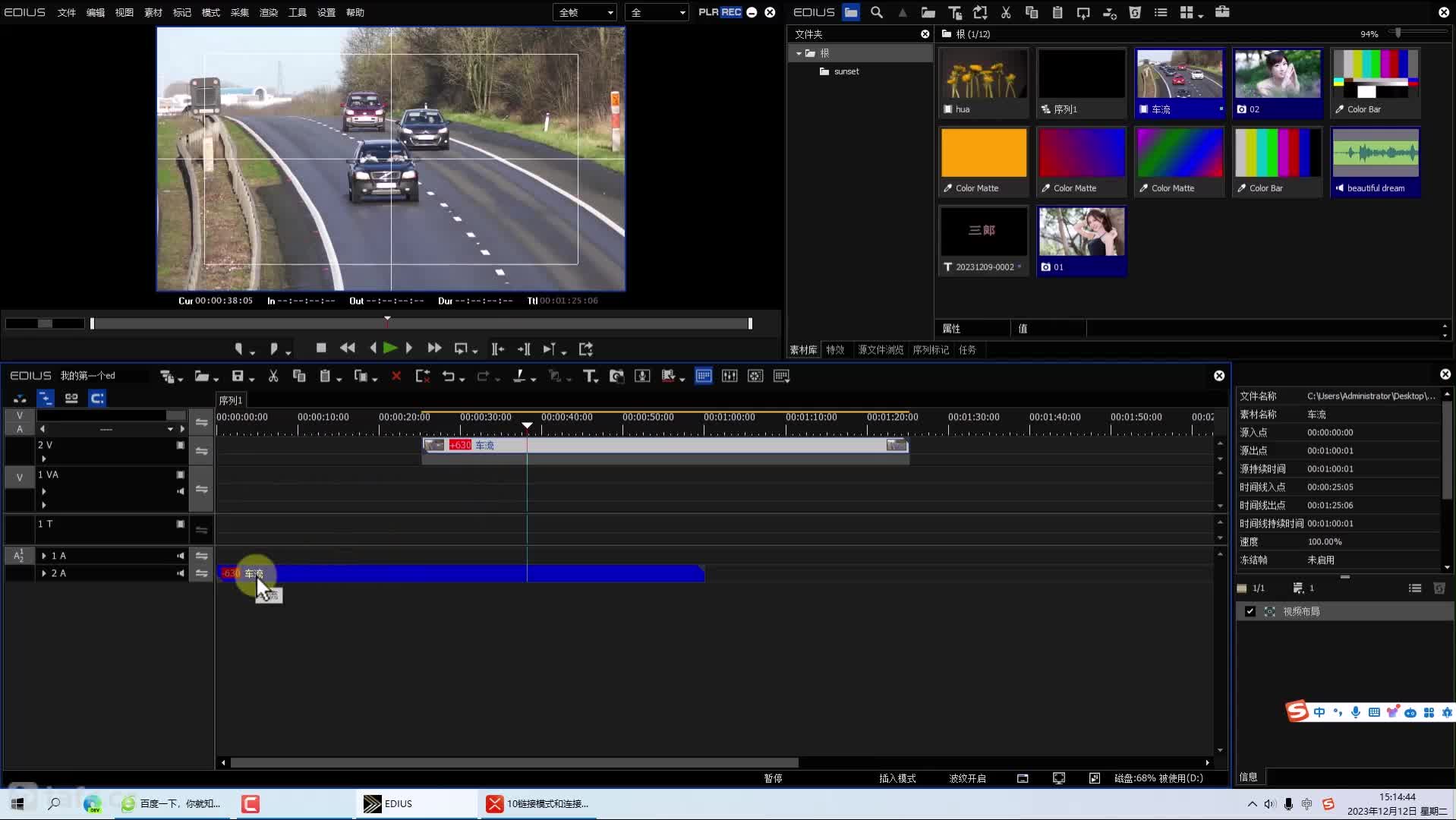The width and height of the screenshot is (1456, 820).
Task: Toggle the group/link mode icon
Action: pyautogui.click(x=71, y=398)
